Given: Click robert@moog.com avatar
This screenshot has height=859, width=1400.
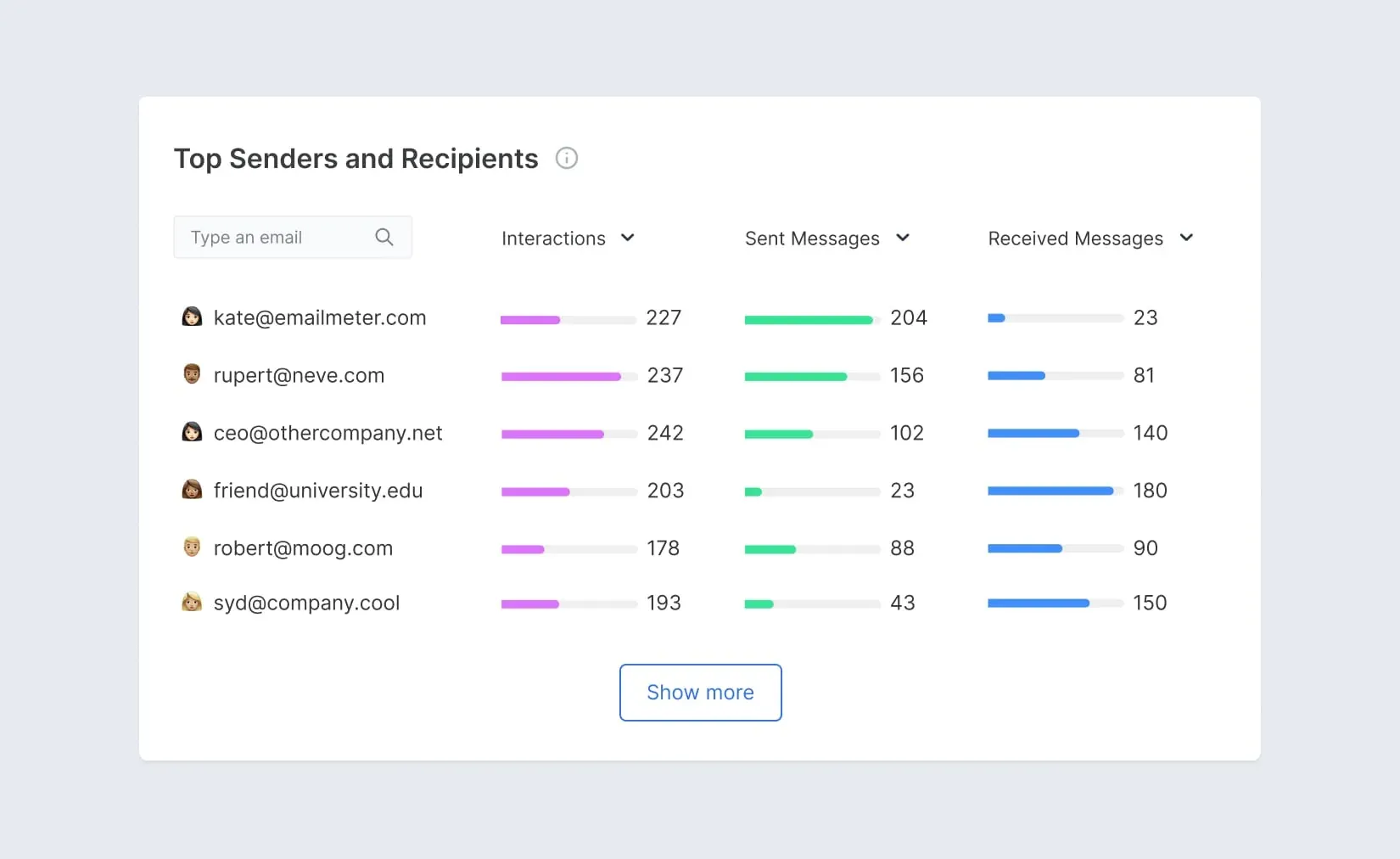Looking at the screenshot, I should (x=192, y=547).
